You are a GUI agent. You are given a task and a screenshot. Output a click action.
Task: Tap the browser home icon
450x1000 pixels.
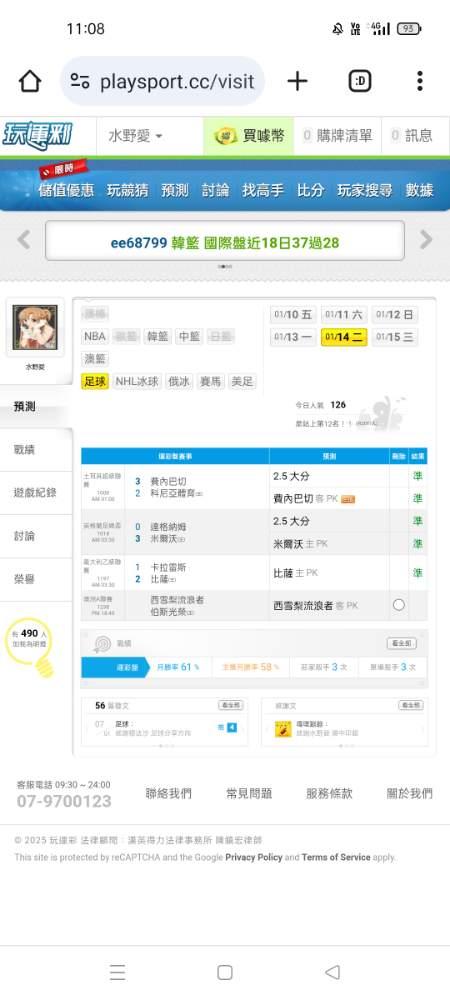pos(30,82)
